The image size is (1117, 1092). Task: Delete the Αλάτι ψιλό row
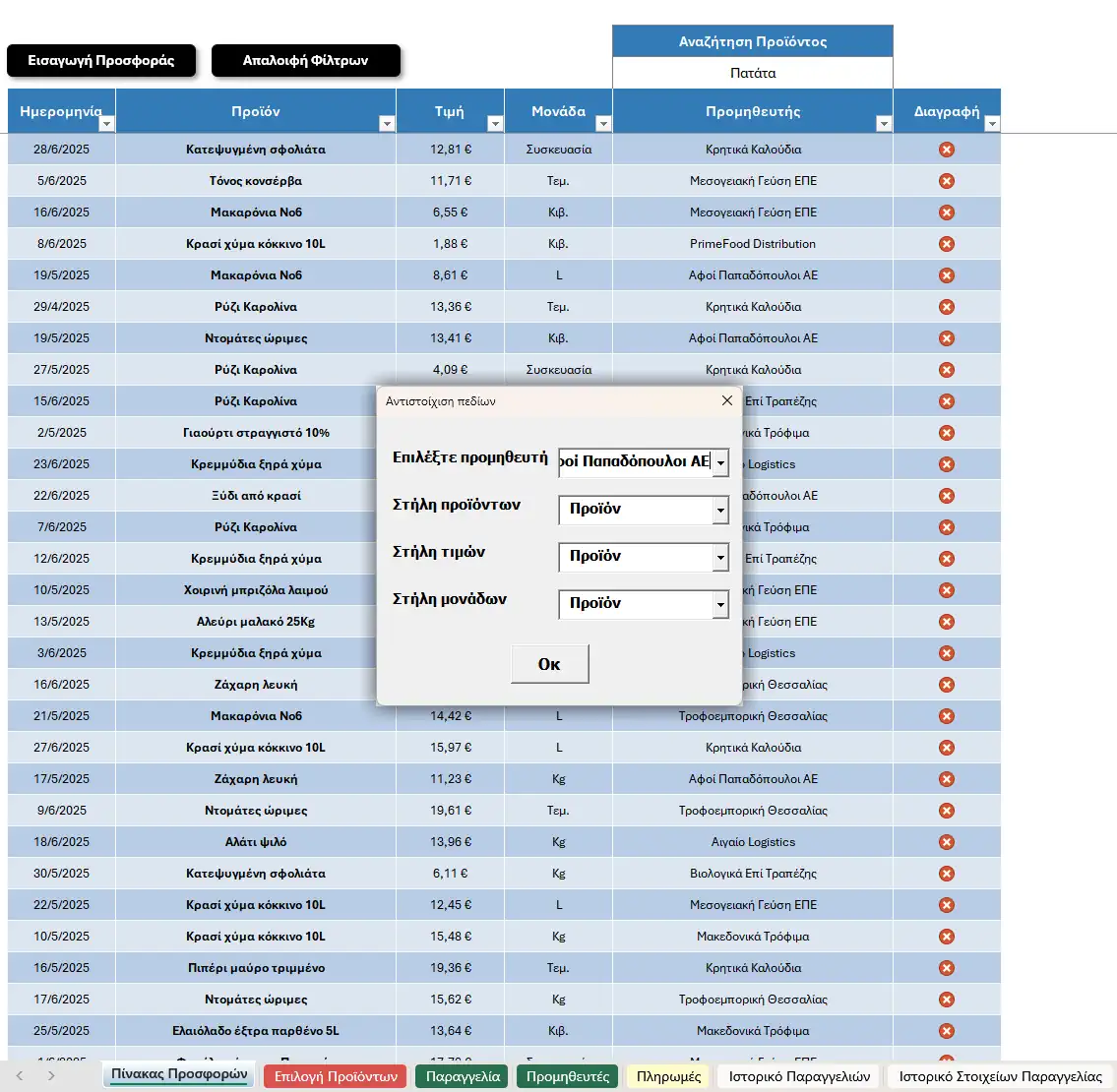(946, 842)
